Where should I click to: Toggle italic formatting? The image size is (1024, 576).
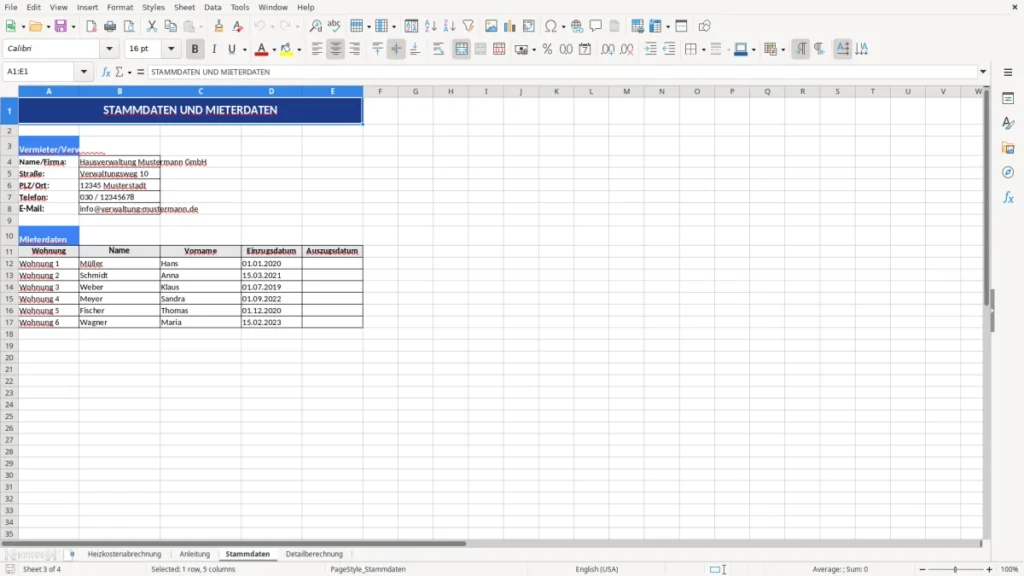(x=214, y=49)
